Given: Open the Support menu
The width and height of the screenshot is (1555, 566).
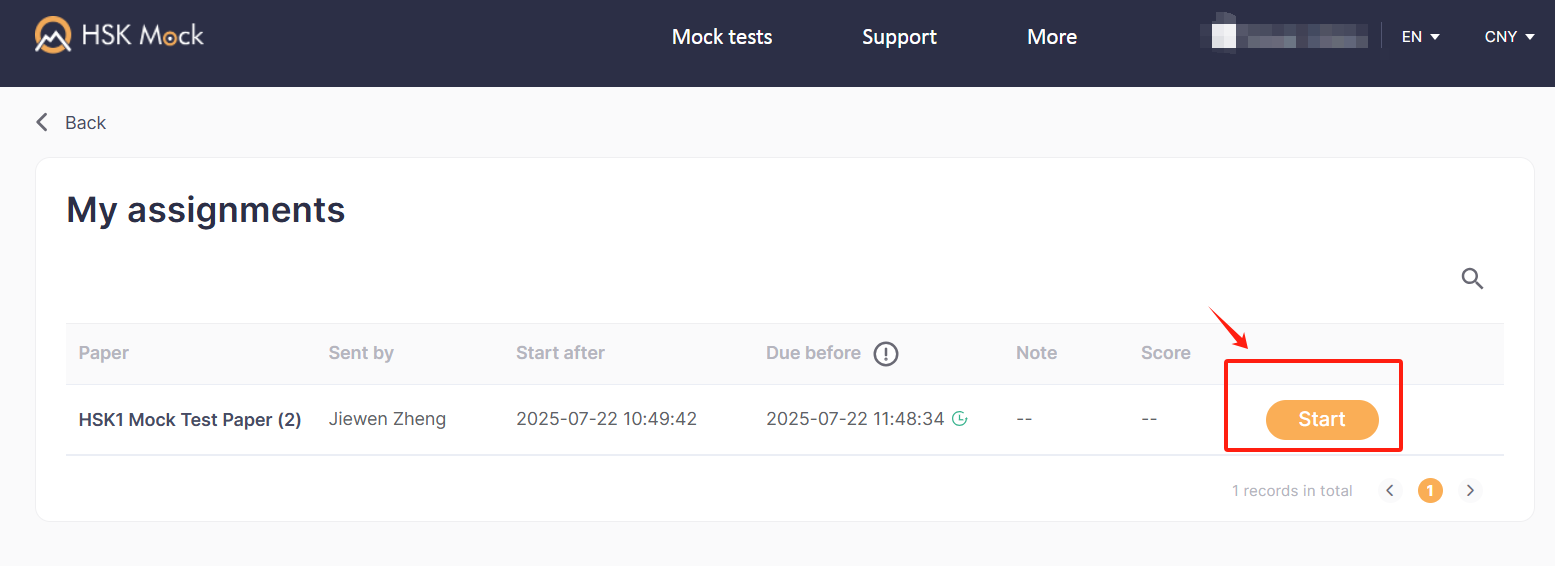Looking at the screenshot, I should coord(899,37).
